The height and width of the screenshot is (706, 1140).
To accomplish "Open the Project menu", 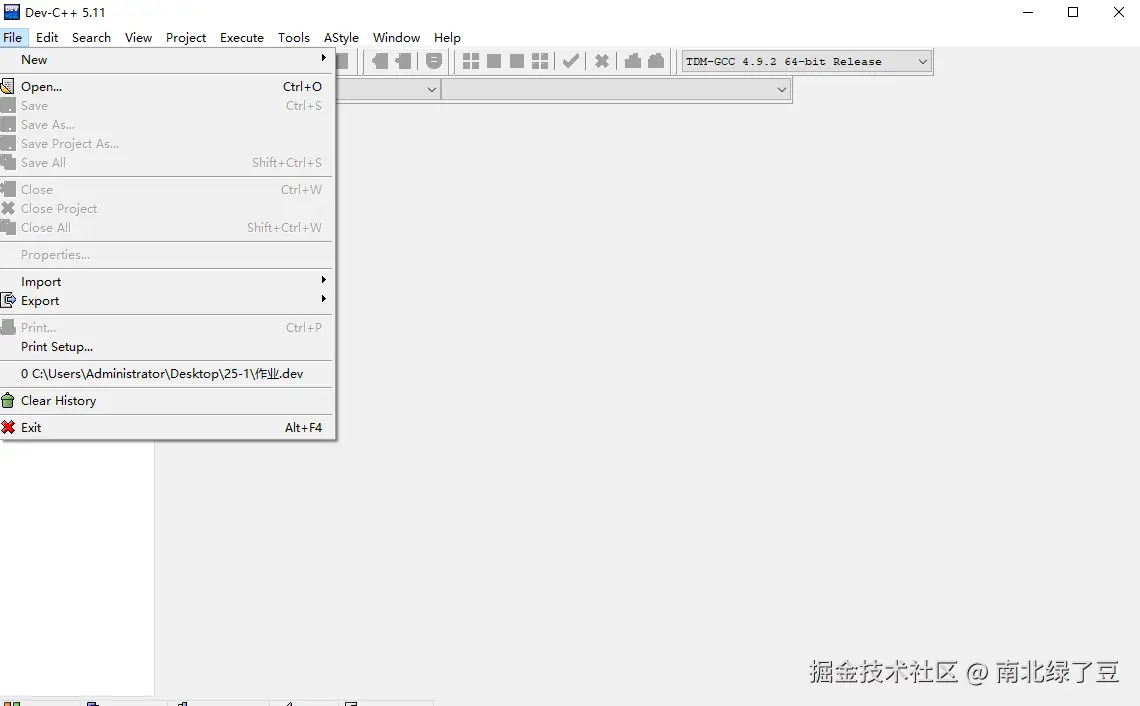I will pyautogui.click(x=185, y=37).
